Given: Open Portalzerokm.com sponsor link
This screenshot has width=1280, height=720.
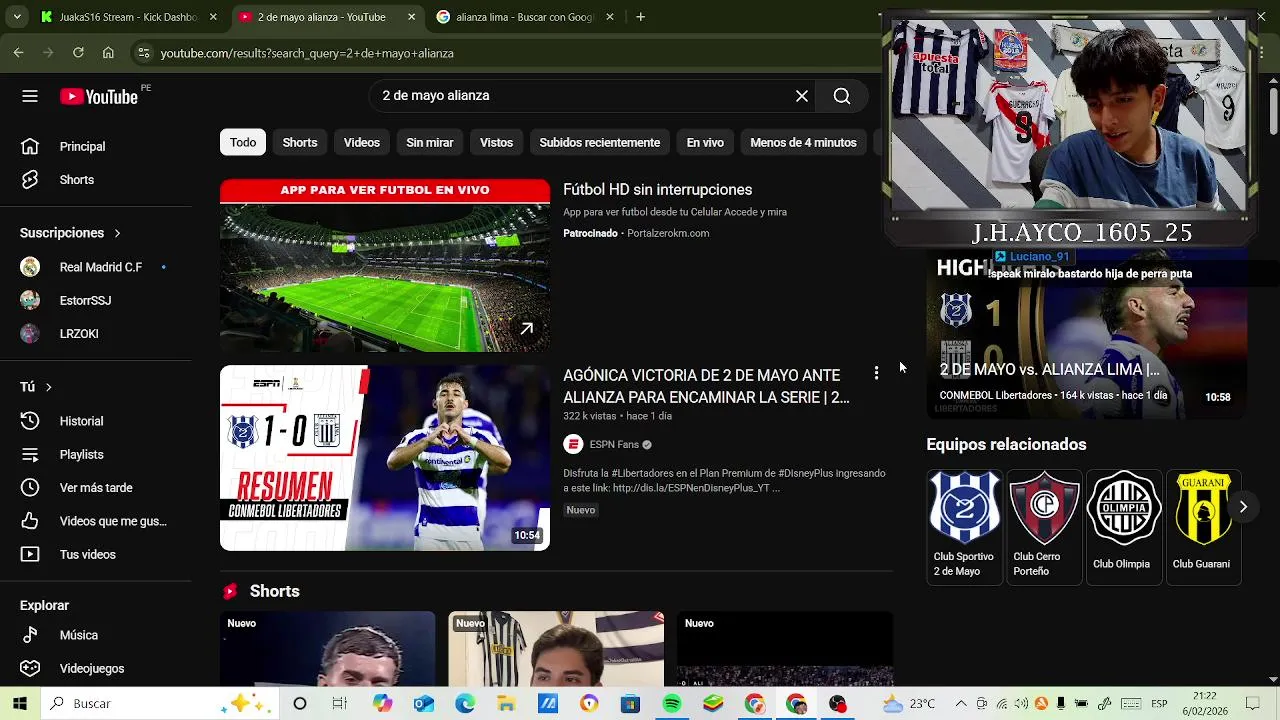Looking at the screenshot, I should tap(668, 233).
